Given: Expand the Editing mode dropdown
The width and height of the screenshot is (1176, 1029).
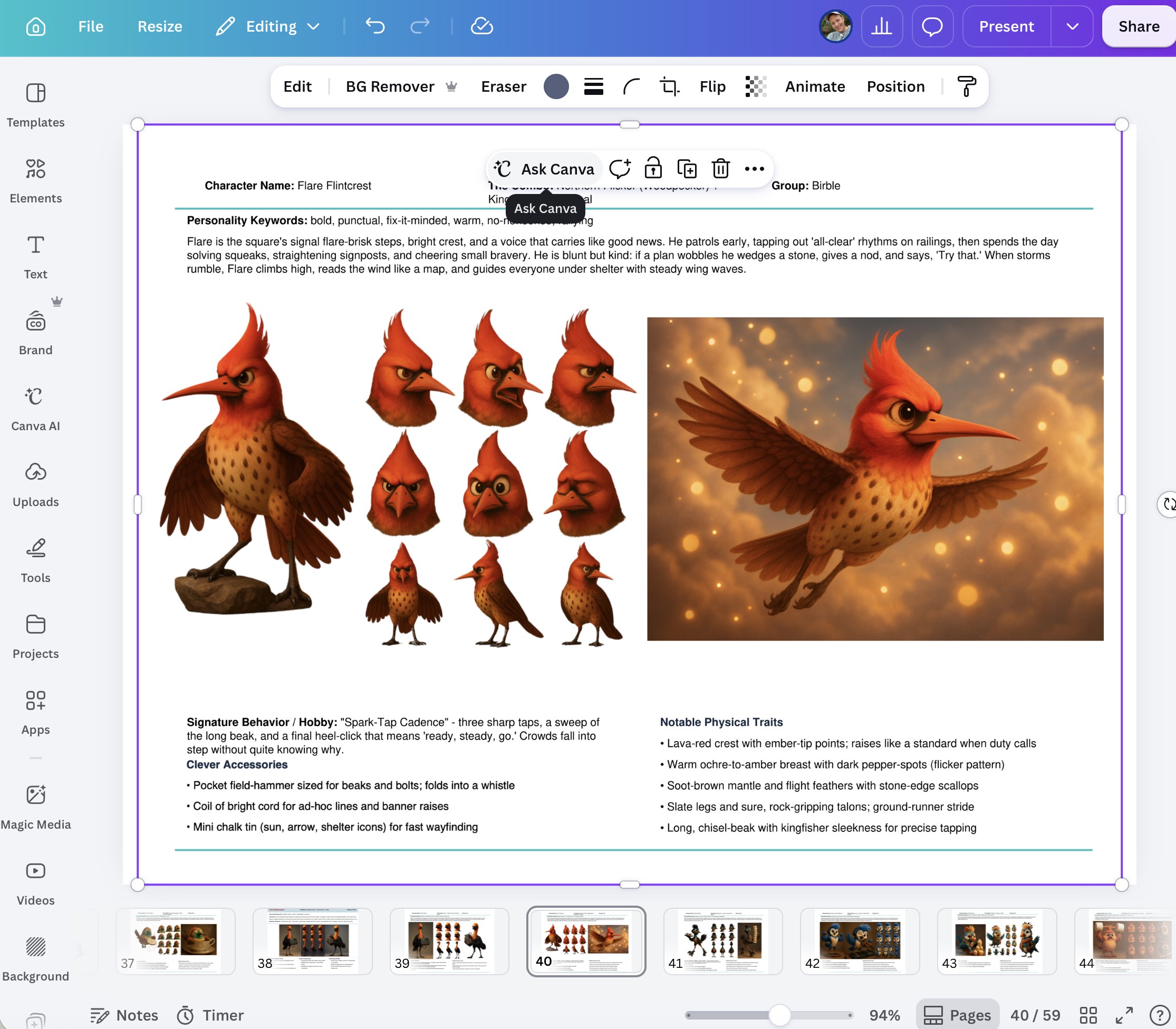Looking at the screenshot, I should (x=267, y=26).
